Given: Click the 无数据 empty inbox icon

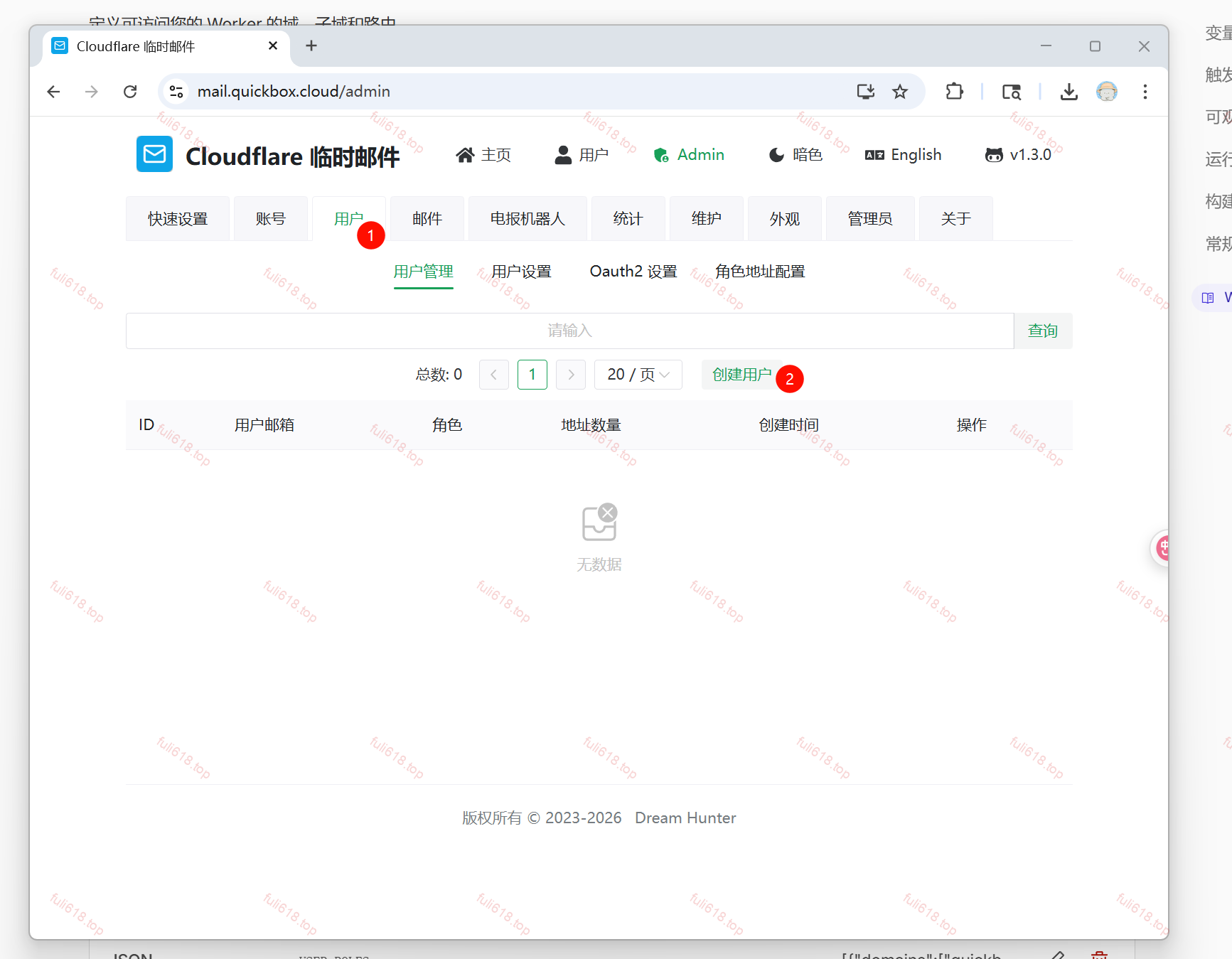Looking at the screenshot, I should click(599, 523).
